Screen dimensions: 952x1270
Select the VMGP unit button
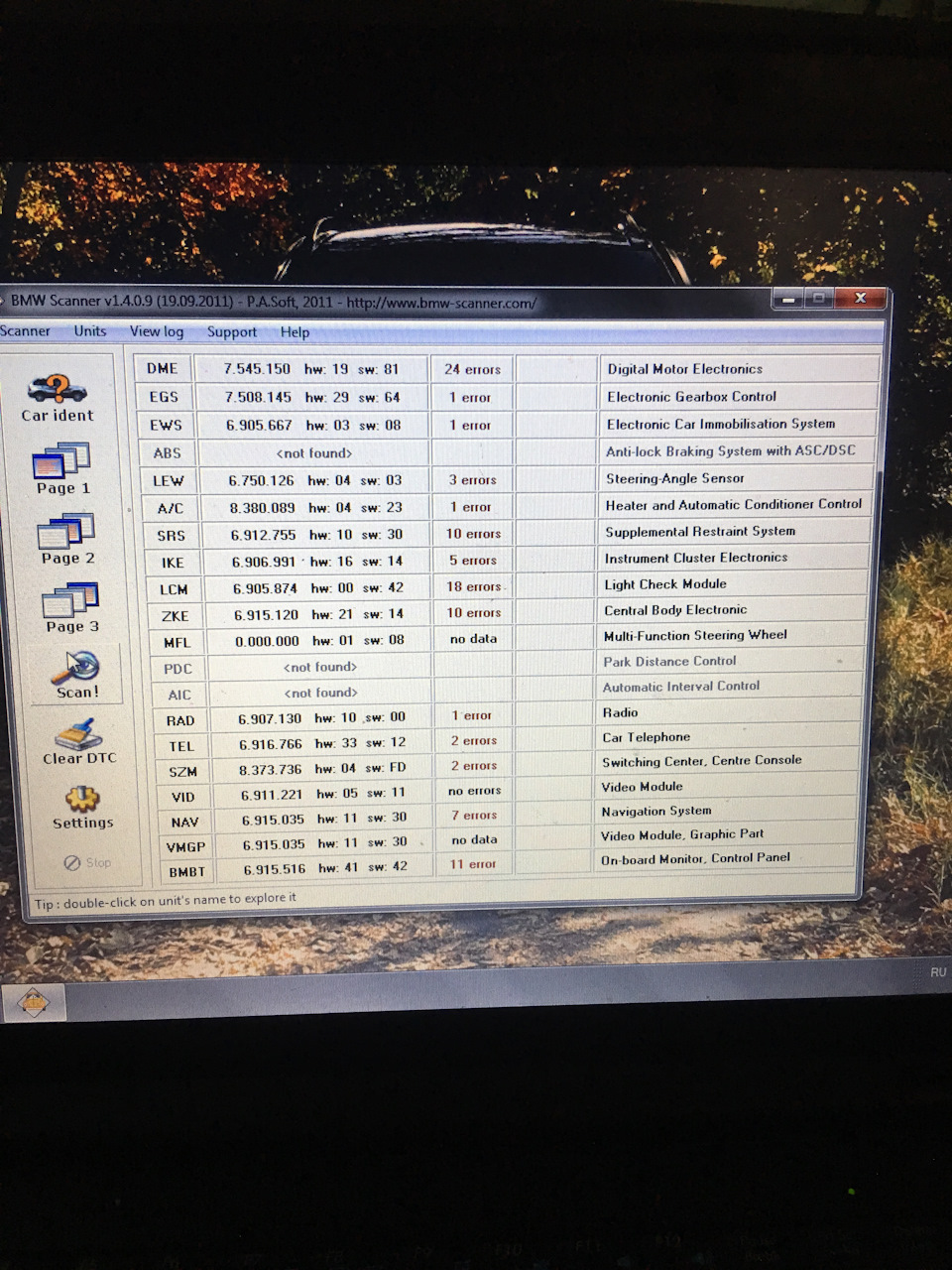[x=186, y=847]
